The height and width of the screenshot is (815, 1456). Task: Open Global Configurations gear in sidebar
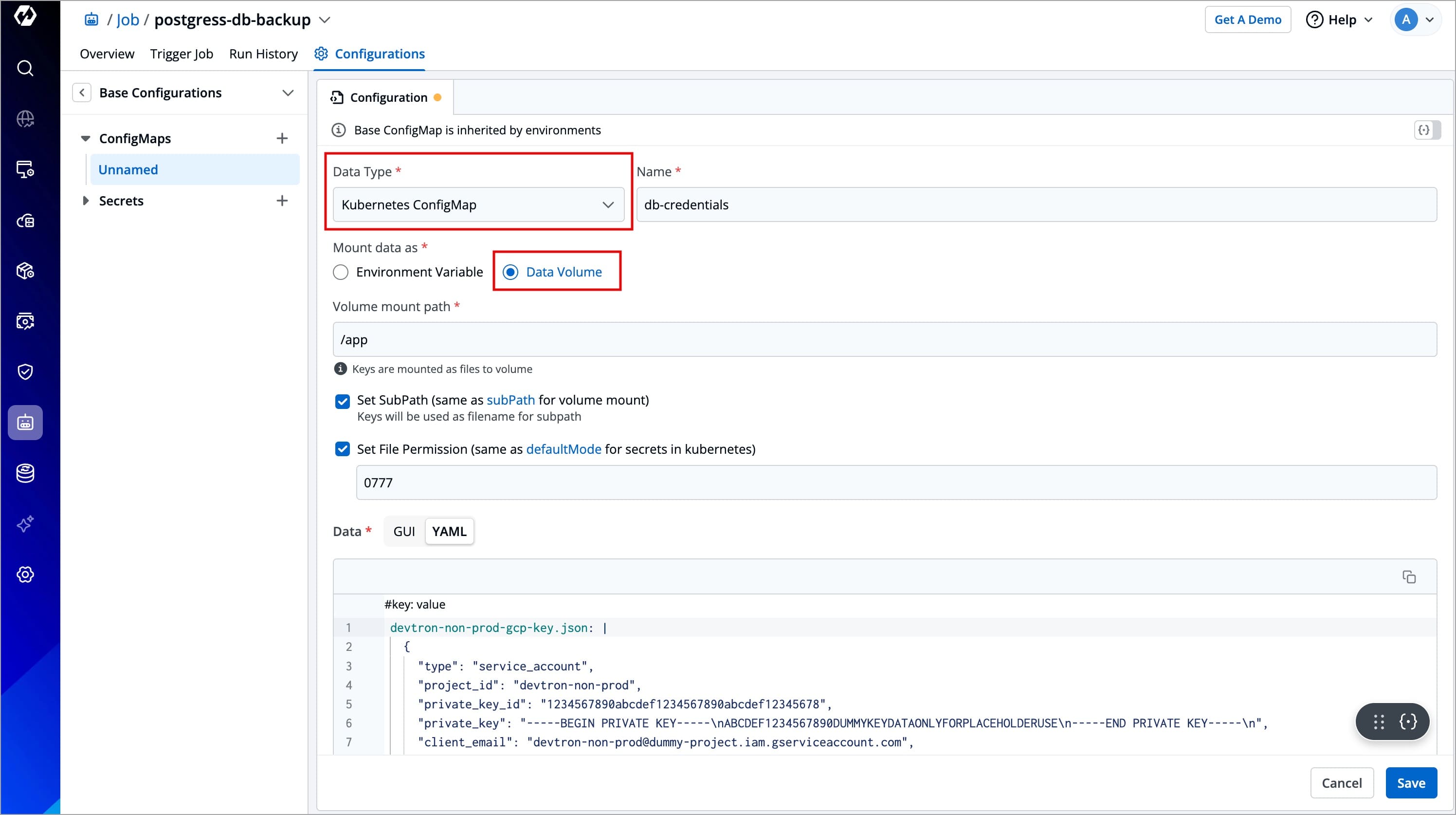coord(25,574)
